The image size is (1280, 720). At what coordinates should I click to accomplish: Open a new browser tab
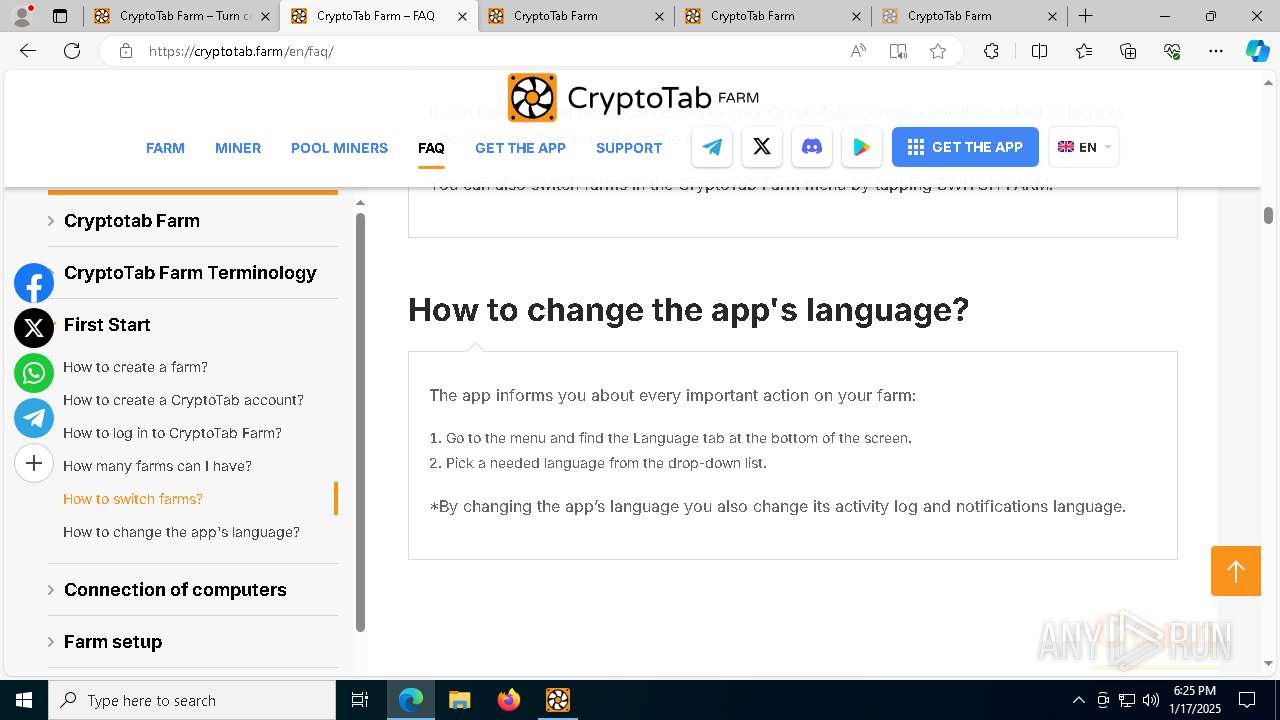[1085, 16]
